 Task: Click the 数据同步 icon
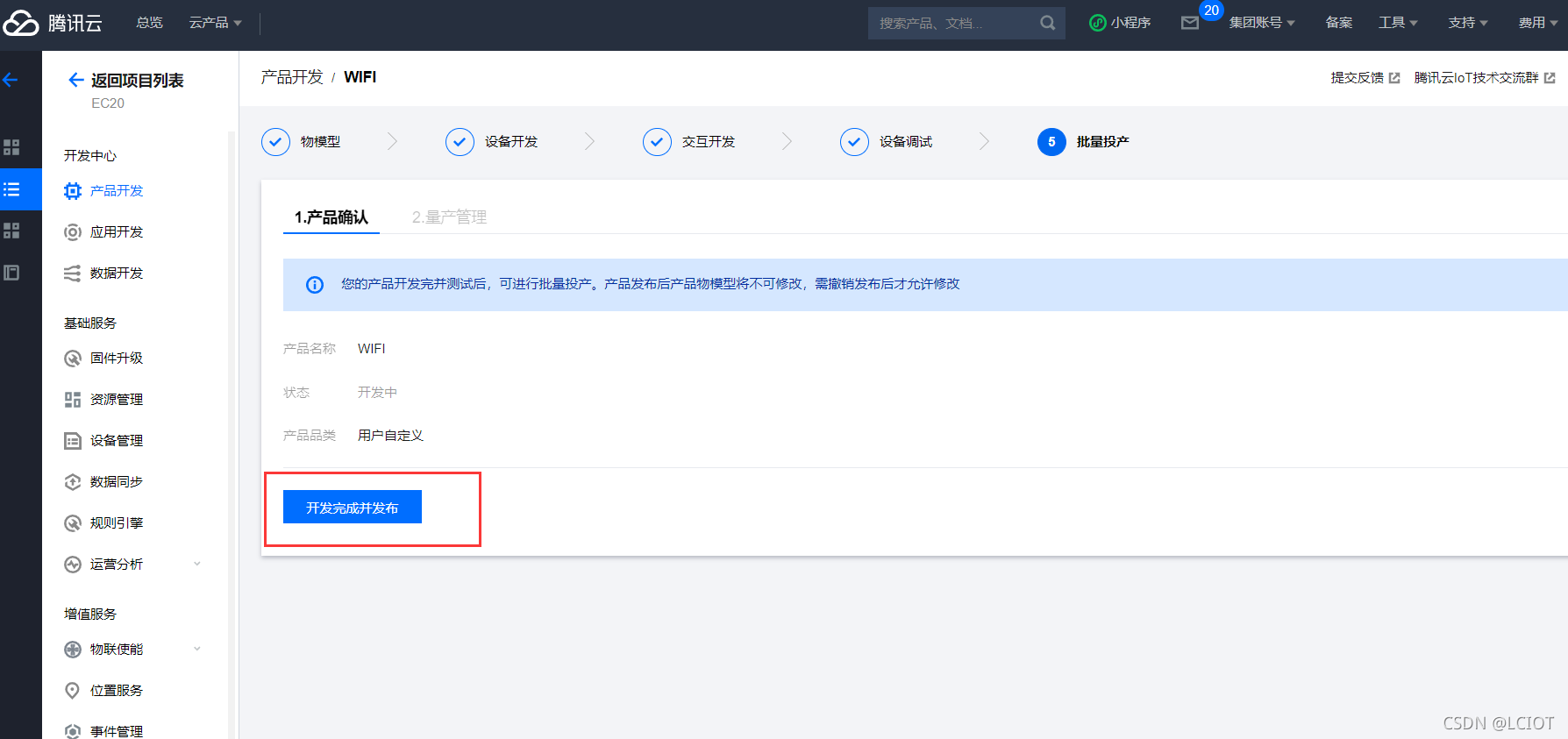tap(73, 482)
